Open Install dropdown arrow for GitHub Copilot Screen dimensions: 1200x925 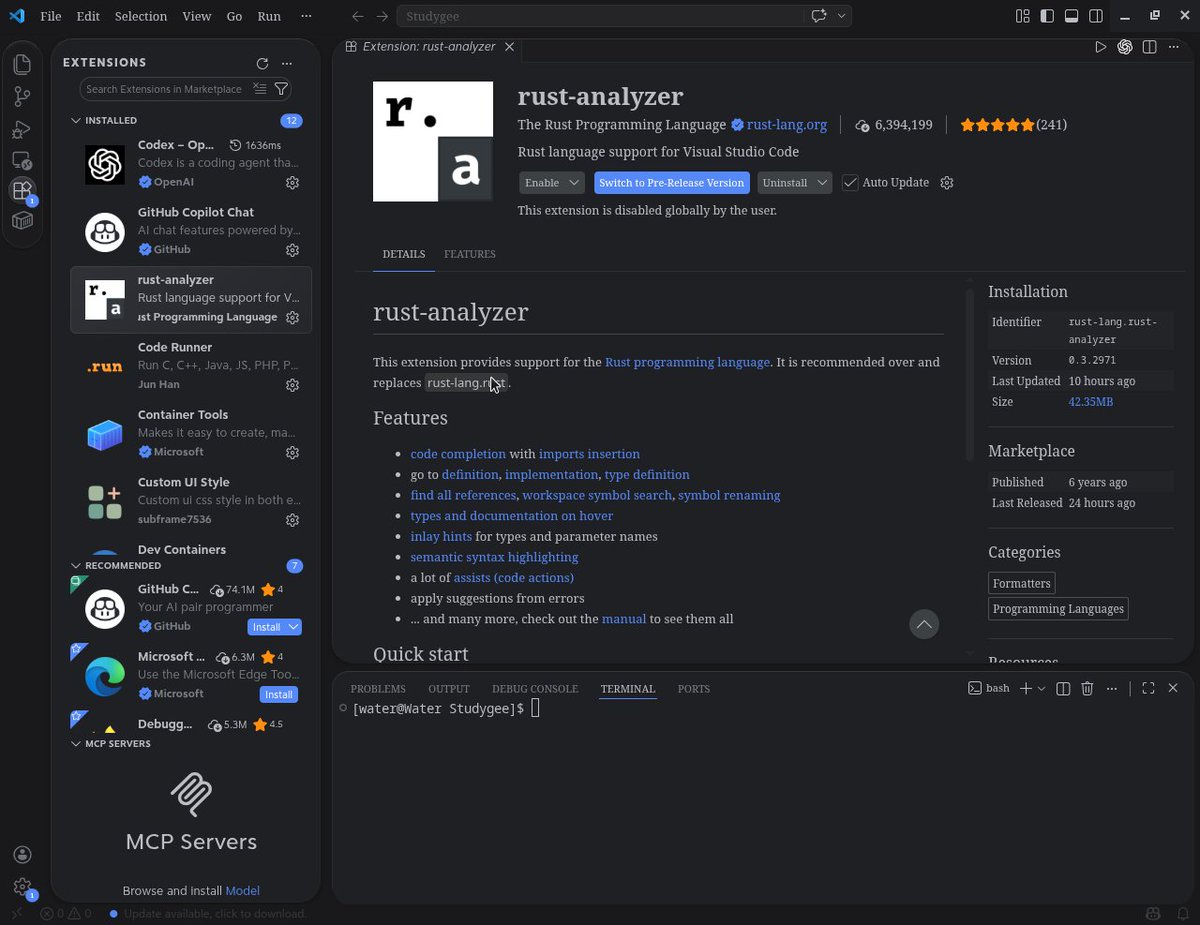(293, 627)
